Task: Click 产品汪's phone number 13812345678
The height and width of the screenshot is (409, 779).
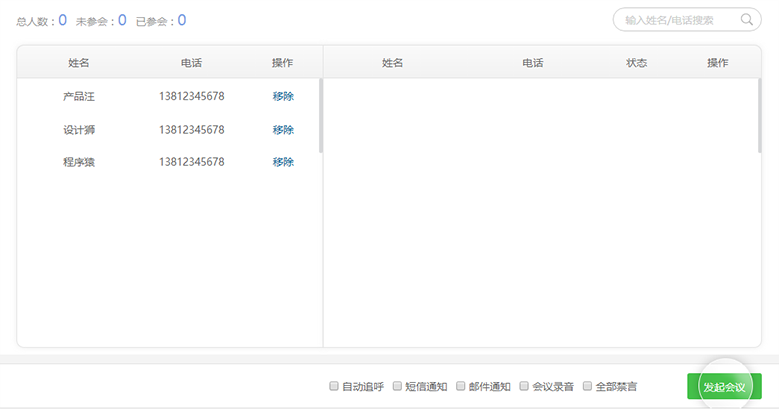Action: coord(192,96)
